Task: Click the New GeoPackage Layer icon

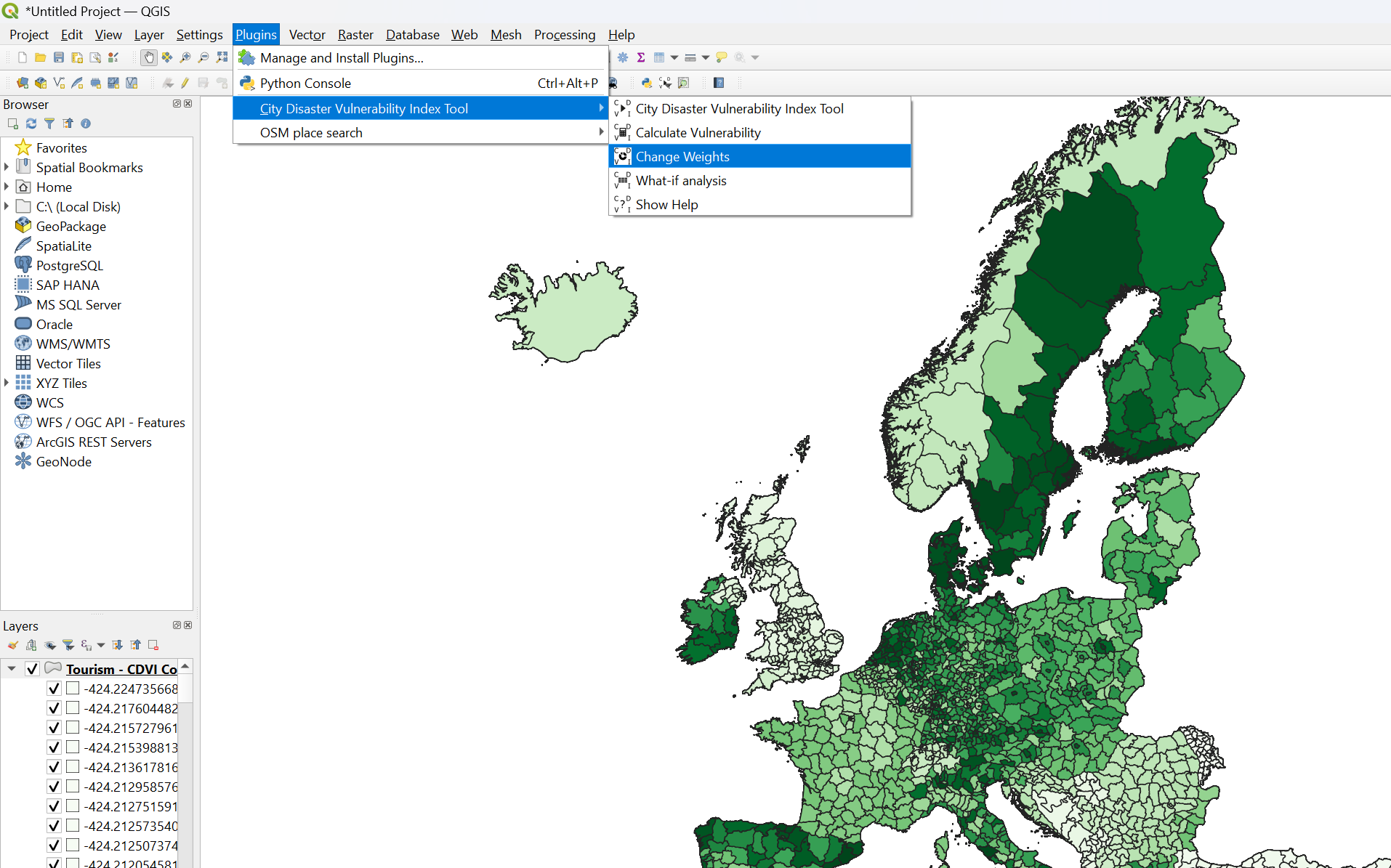Action: click(41, 83)
